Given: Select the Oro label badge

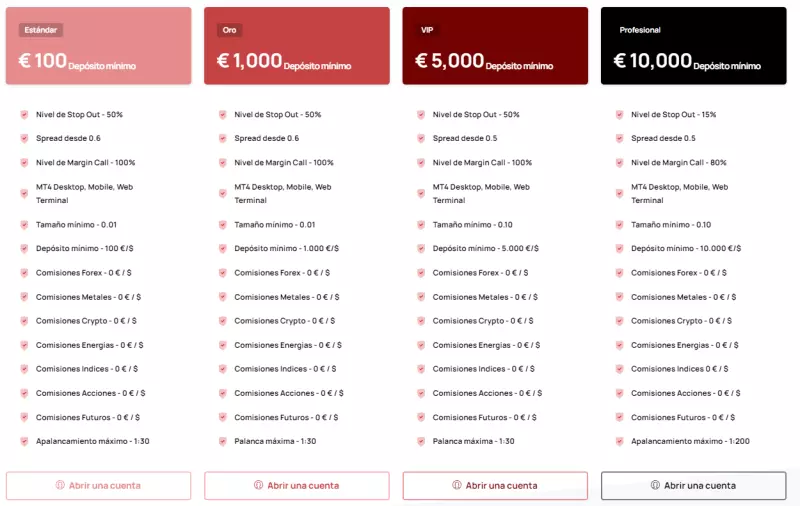Looking at the screenshot, I should [x=230, y=30].
